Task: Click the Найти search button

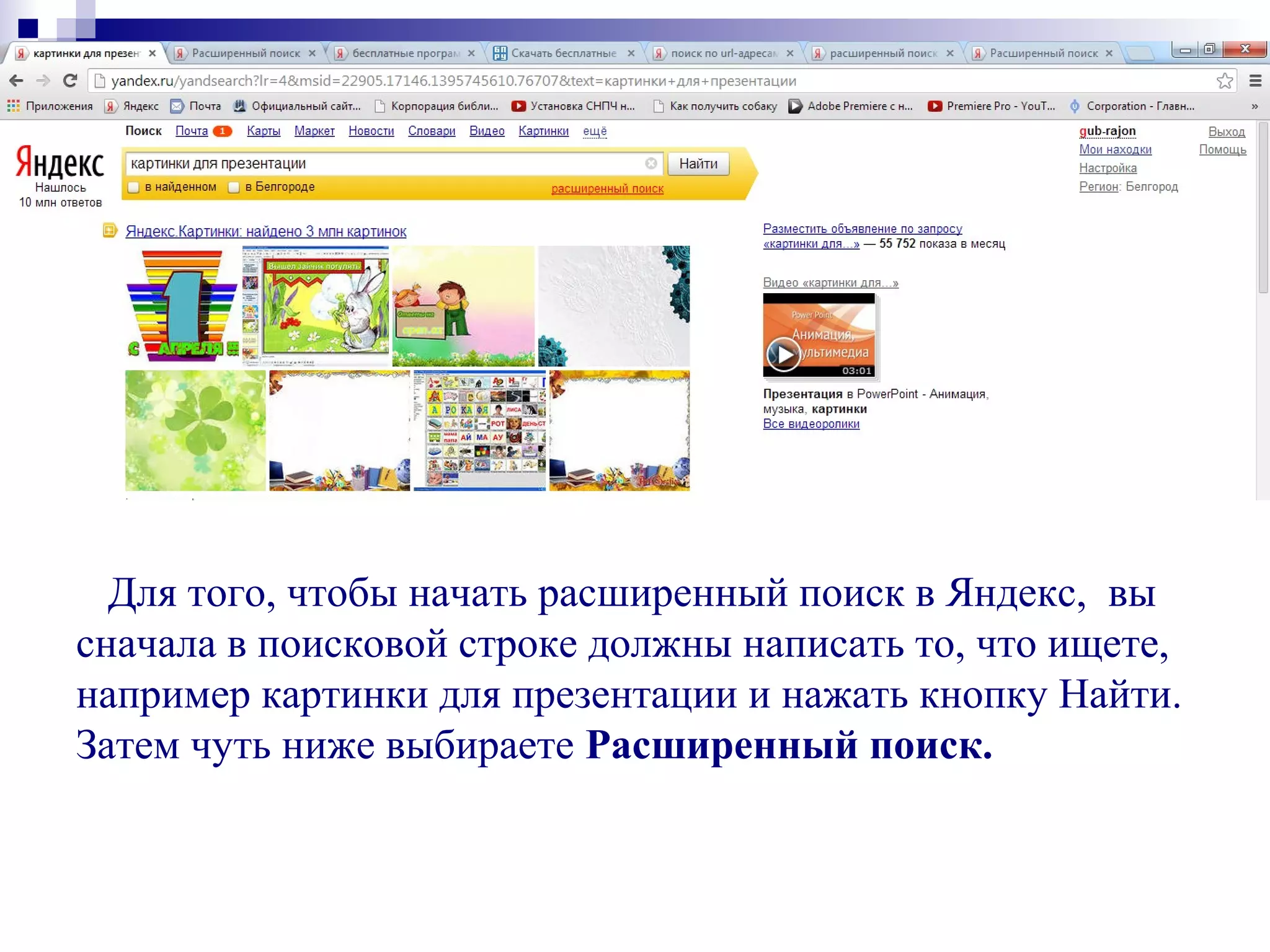Action: coord(698,164)
